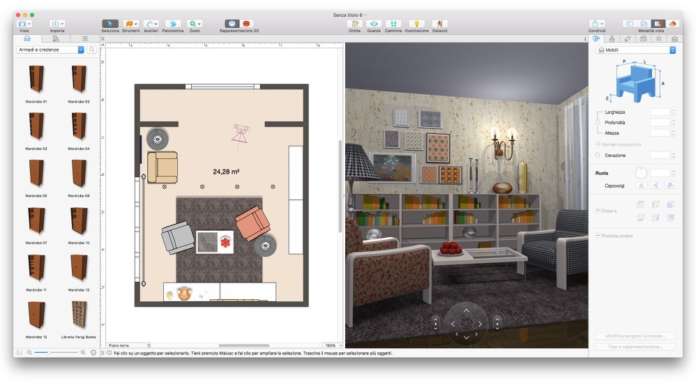This screenshot has width=696, height=385.
Task: Open the Zoom toolbar dropdown
Action: (194, 24)
